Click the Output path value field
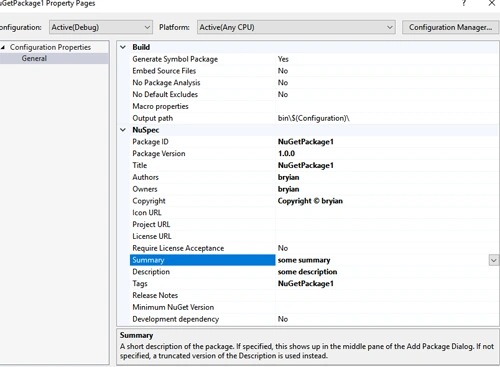 coord(387,118)
